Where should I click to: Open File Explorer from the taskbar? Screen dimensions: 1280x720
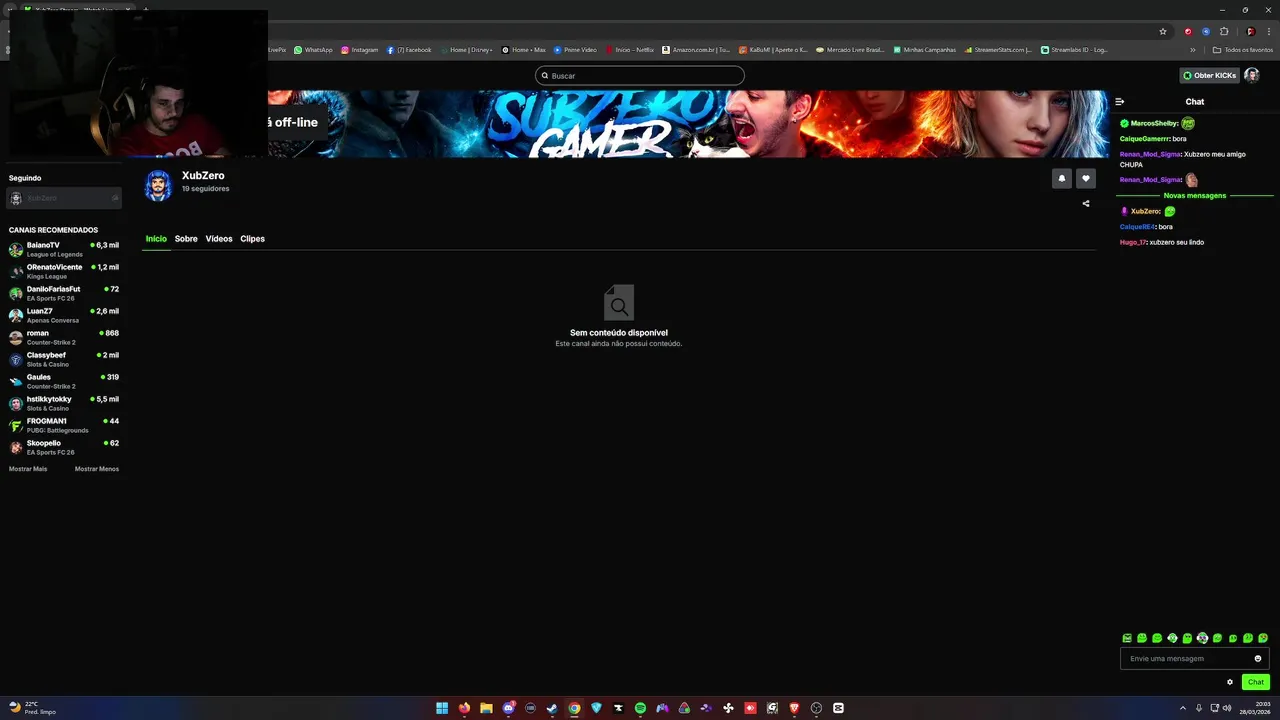coord(486,708)
